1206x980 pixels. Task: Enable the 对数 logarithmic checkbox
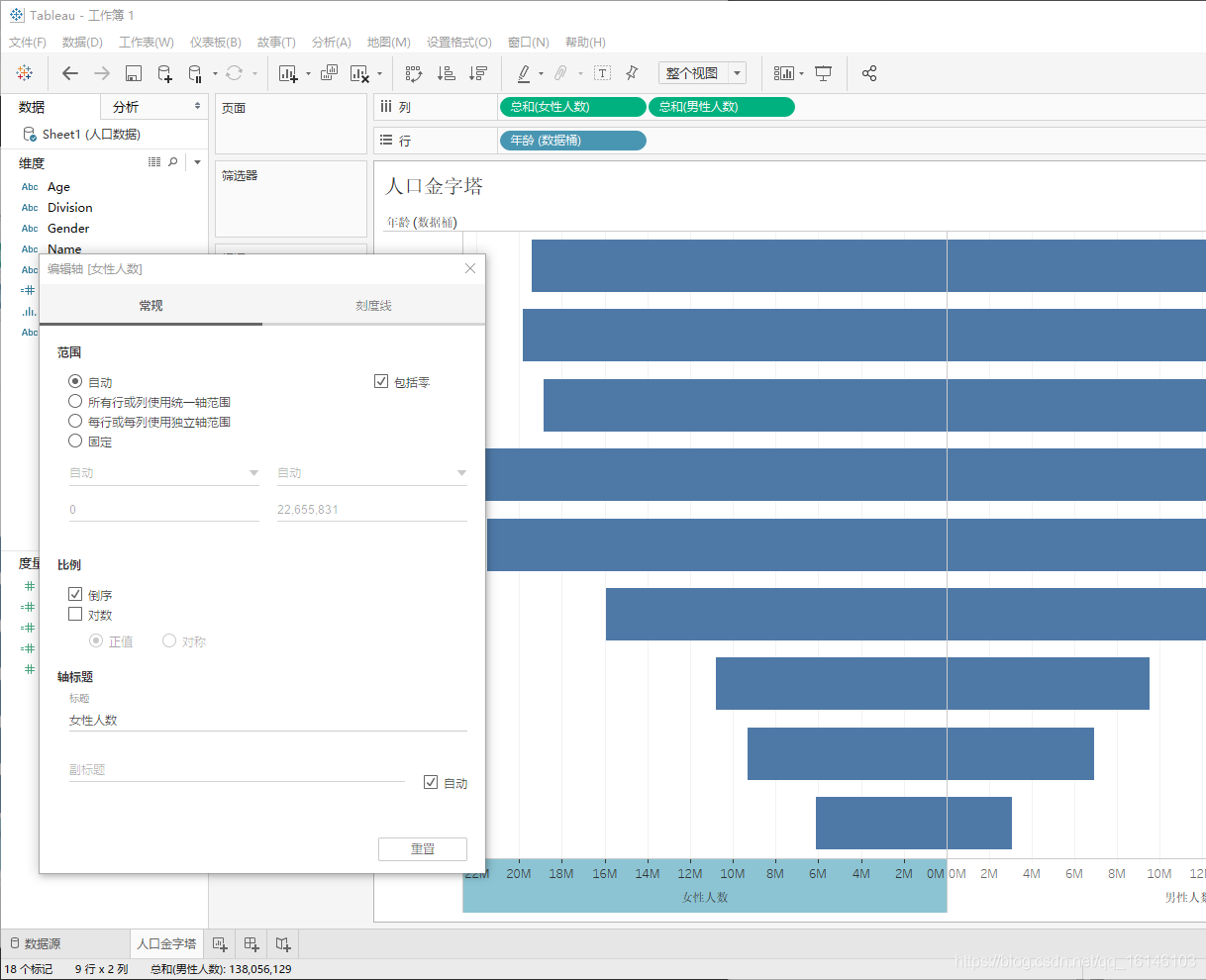(x=75, y=614)
